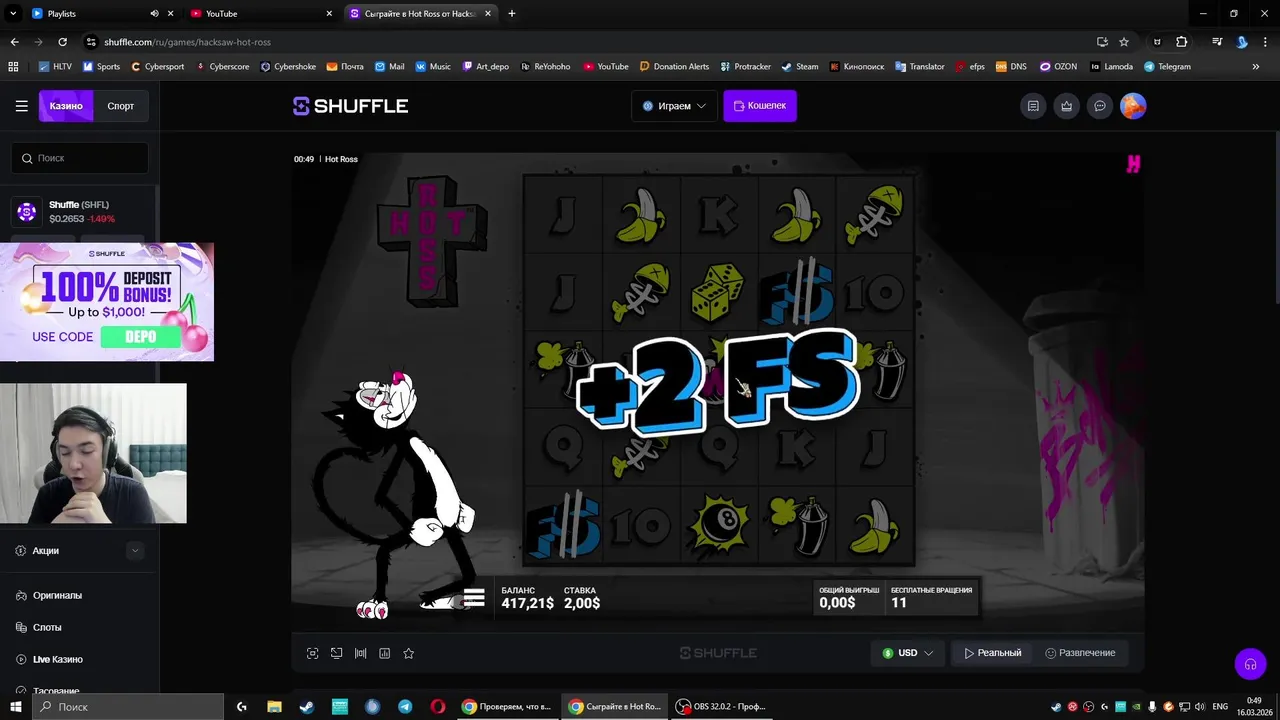Open the Shuffle hamburger sidebar menu
Image resolution: width=1280 pixels, height=720 pixels.
(21, 106)
